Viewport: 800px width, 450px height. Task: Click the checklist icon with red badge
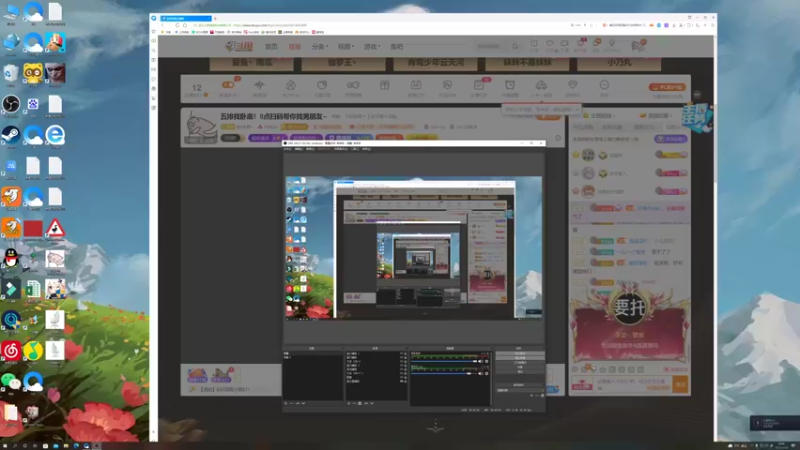click(x=479, y=85)
